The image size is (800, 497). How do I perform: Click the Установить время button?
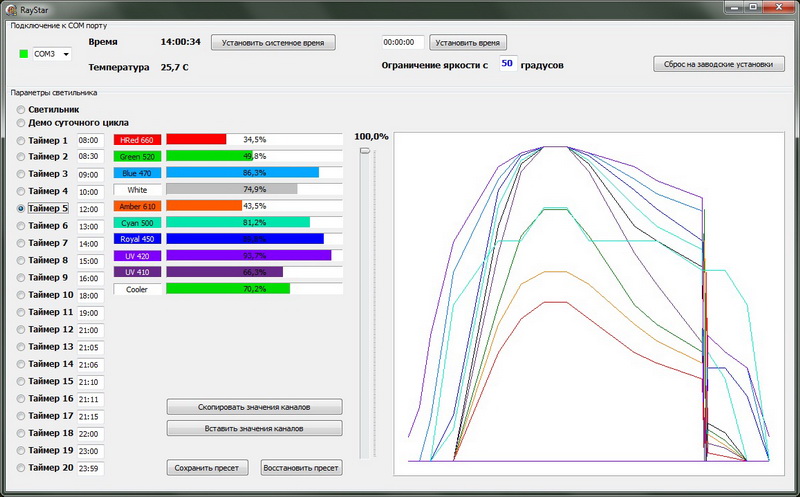(x=468, y=43)
